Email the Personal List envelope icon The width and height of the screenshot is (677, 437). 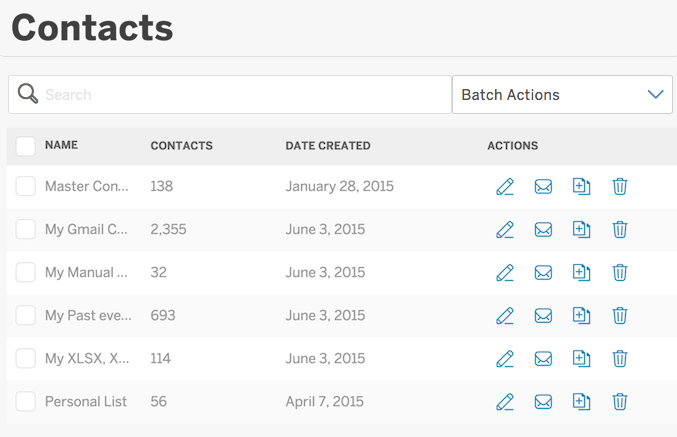tap(543, 402)
